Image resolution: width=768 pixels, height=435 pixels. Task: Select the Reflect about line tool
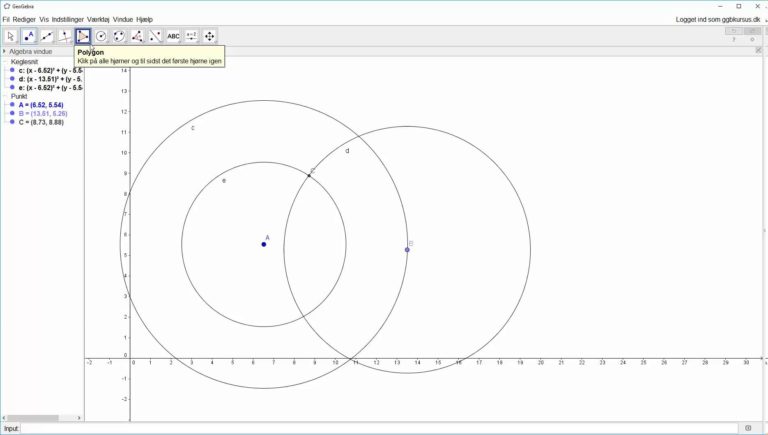click(155, 36)
